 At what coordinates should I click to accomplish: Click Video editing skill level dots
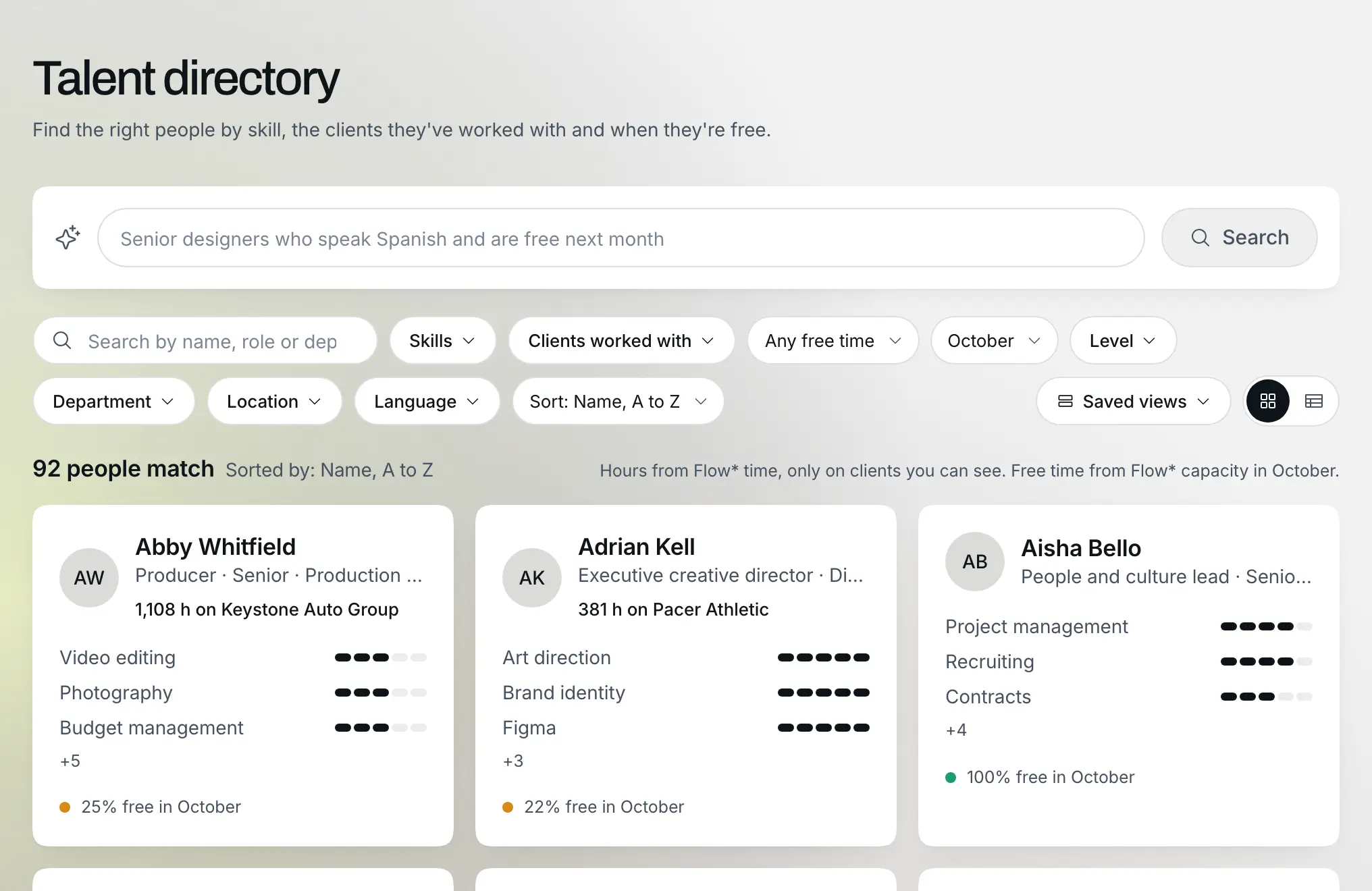[x=381, y=657]
